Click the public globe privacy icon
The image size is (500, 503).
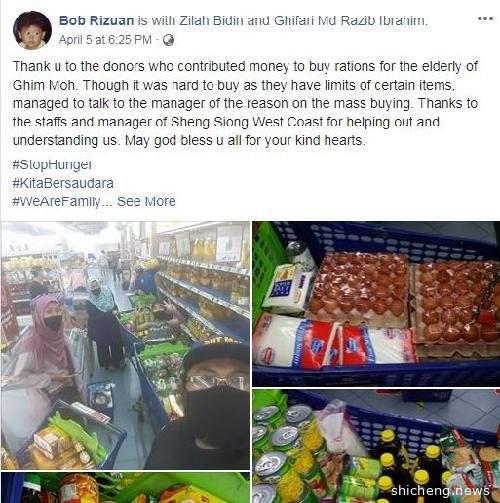[x=168, y=40]
